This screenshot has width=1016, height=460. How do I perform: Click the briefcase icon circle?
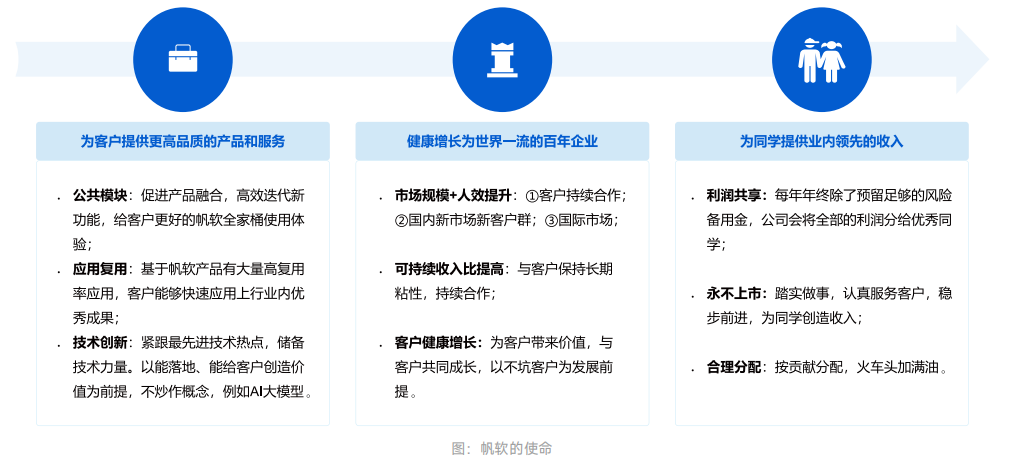(x=183, y=60)
